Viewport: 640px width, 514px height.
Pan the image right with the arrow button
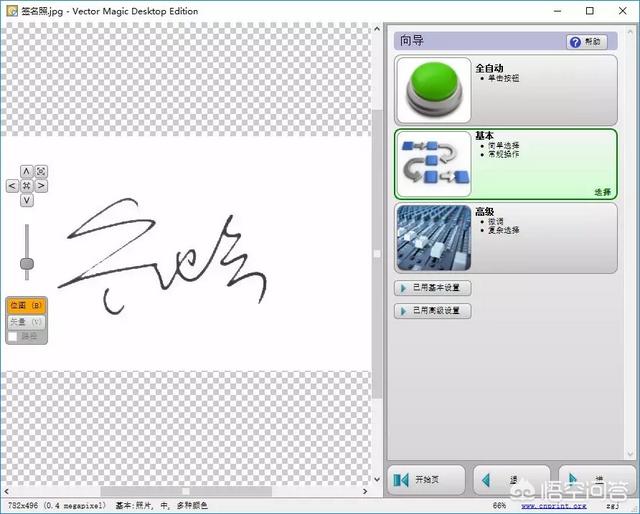(42, 185)
